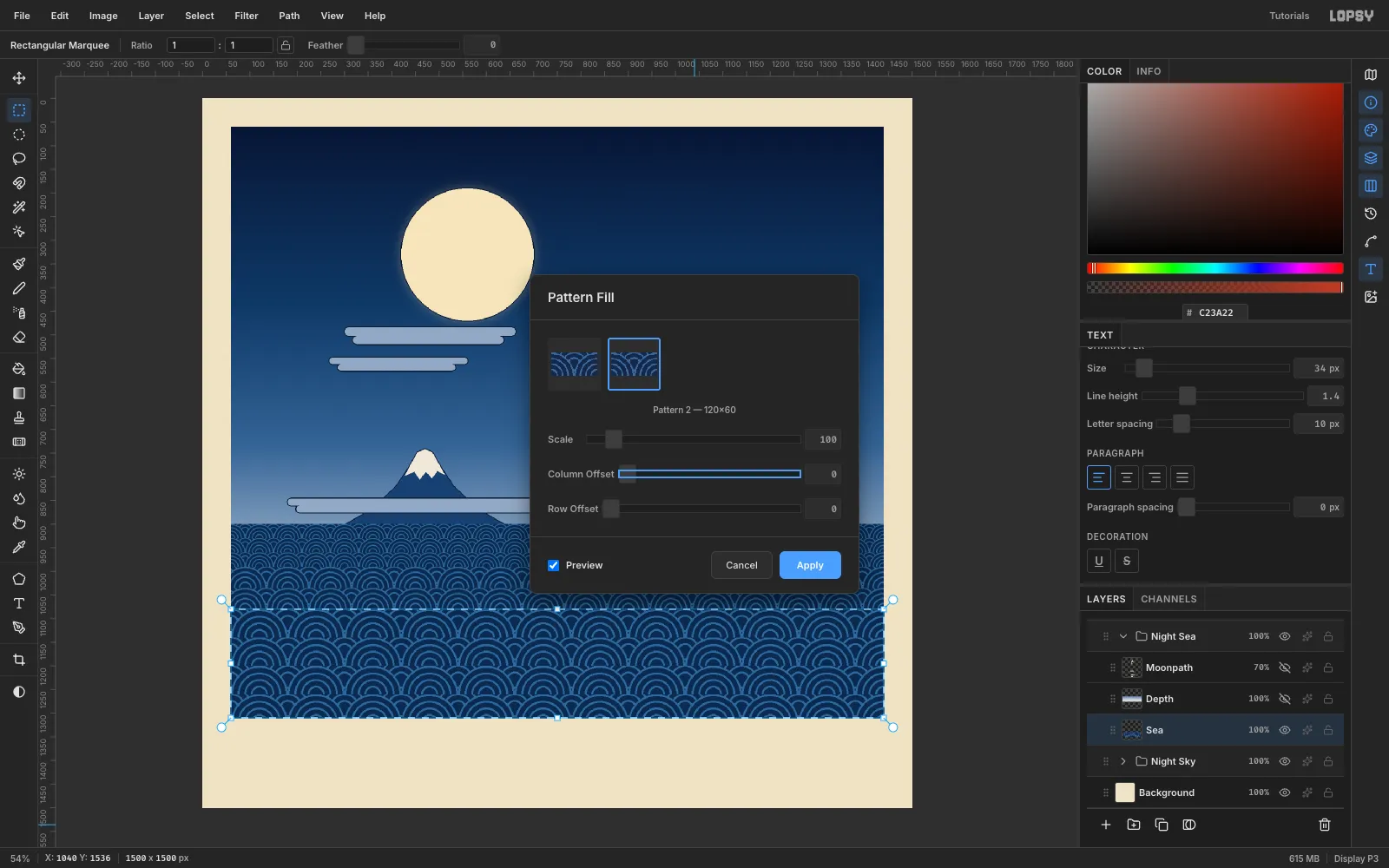Align paragraph text to center

(1127, 477)
